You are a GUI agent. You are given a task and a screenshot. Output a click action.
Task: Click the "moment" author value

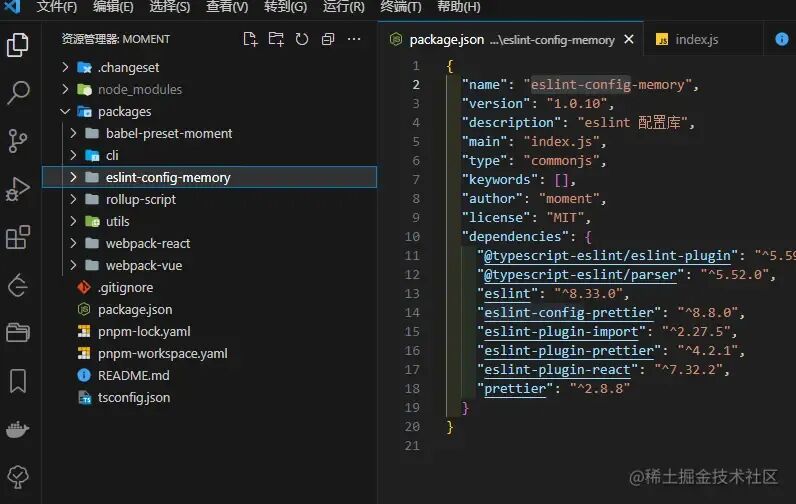coord(569,198)
